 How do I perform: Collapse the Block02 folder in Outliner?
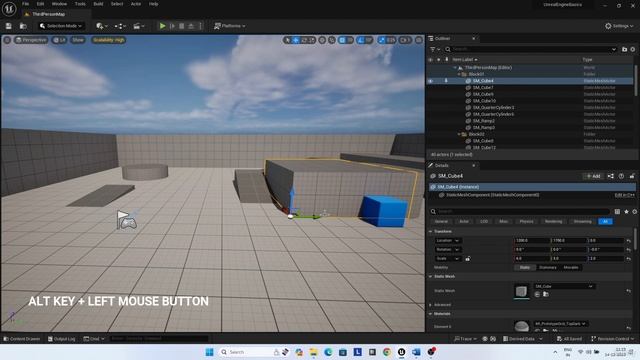click(x=459, y=134)
